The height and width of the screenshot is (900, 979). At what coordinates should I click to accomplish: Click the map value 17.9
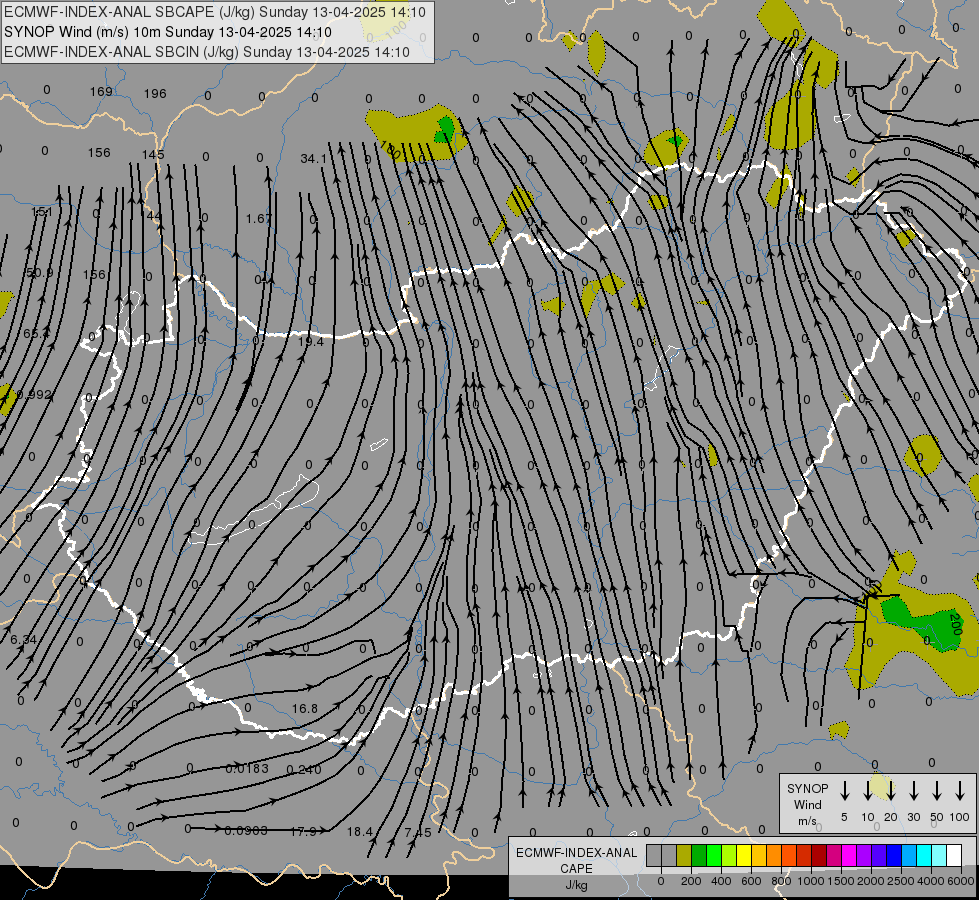303,831
